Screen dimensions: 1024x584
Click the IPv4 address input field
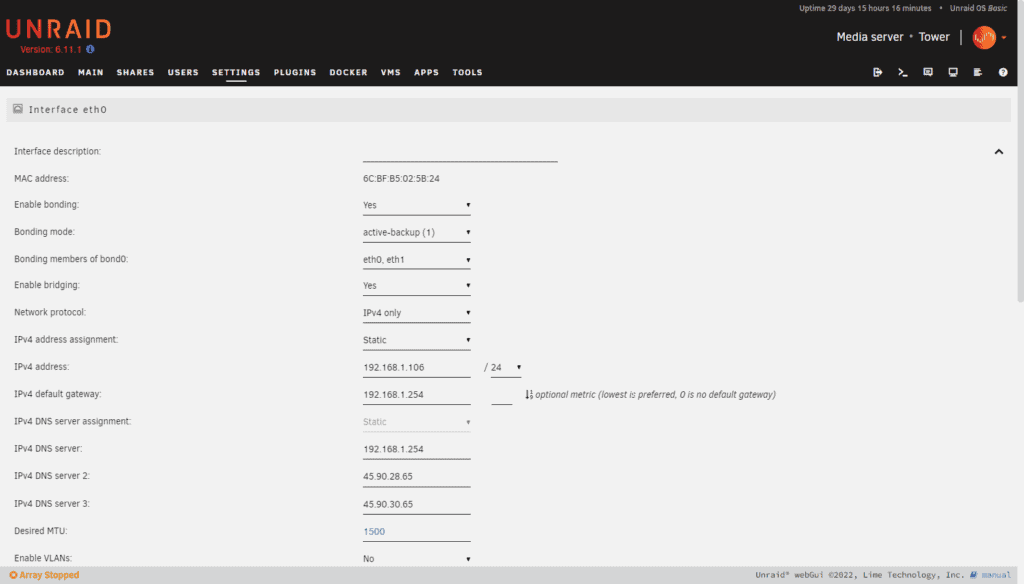click(416, 368)
